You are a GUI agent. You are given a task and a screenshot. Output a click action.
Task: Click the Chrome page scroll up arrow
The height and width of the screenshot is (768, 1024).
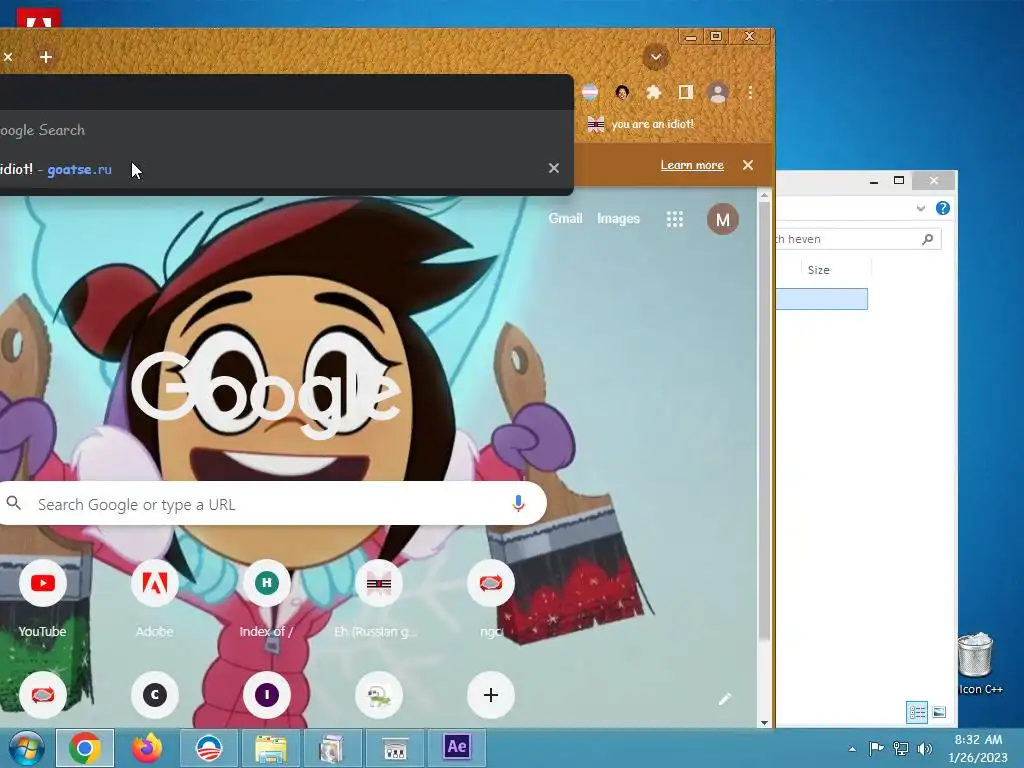coord(764,195)
